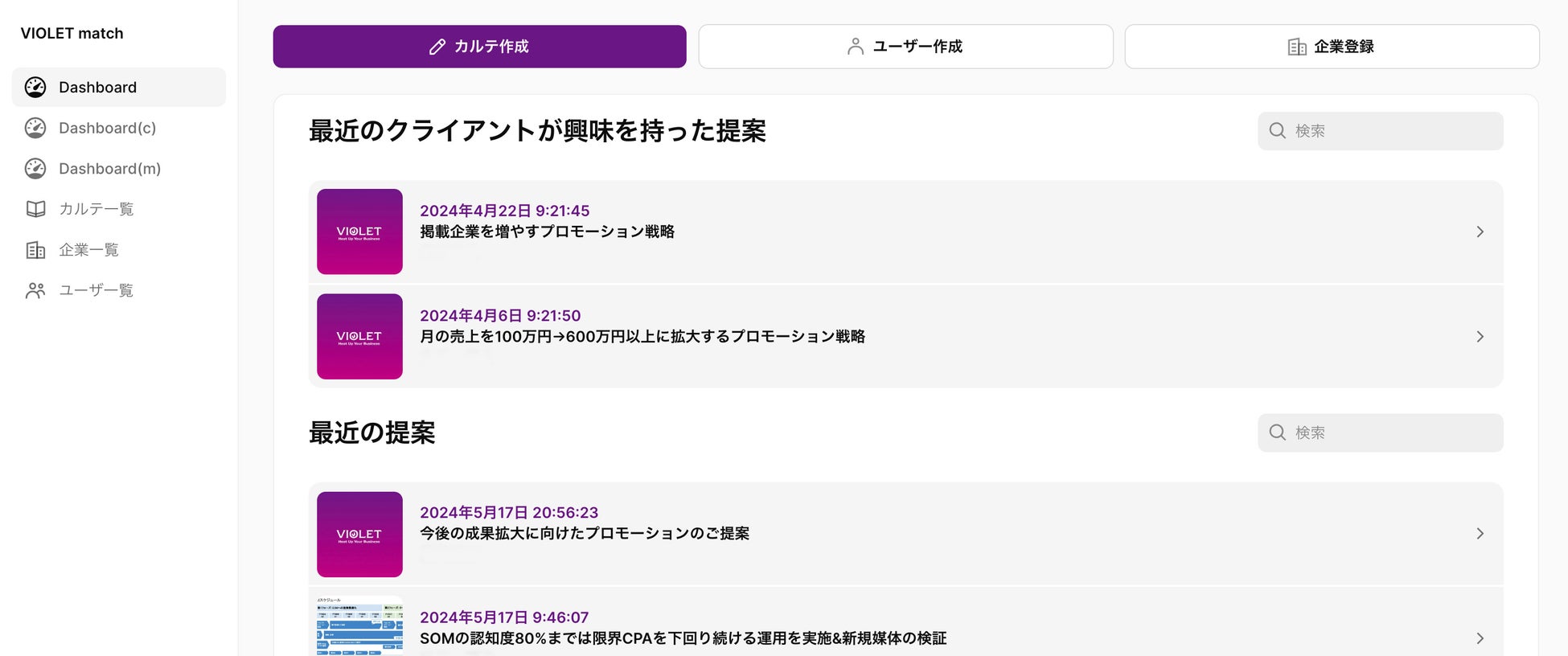
Task: Click the timestamp 2024年5月17日 9:46:07
Action: tap(504, 617)
